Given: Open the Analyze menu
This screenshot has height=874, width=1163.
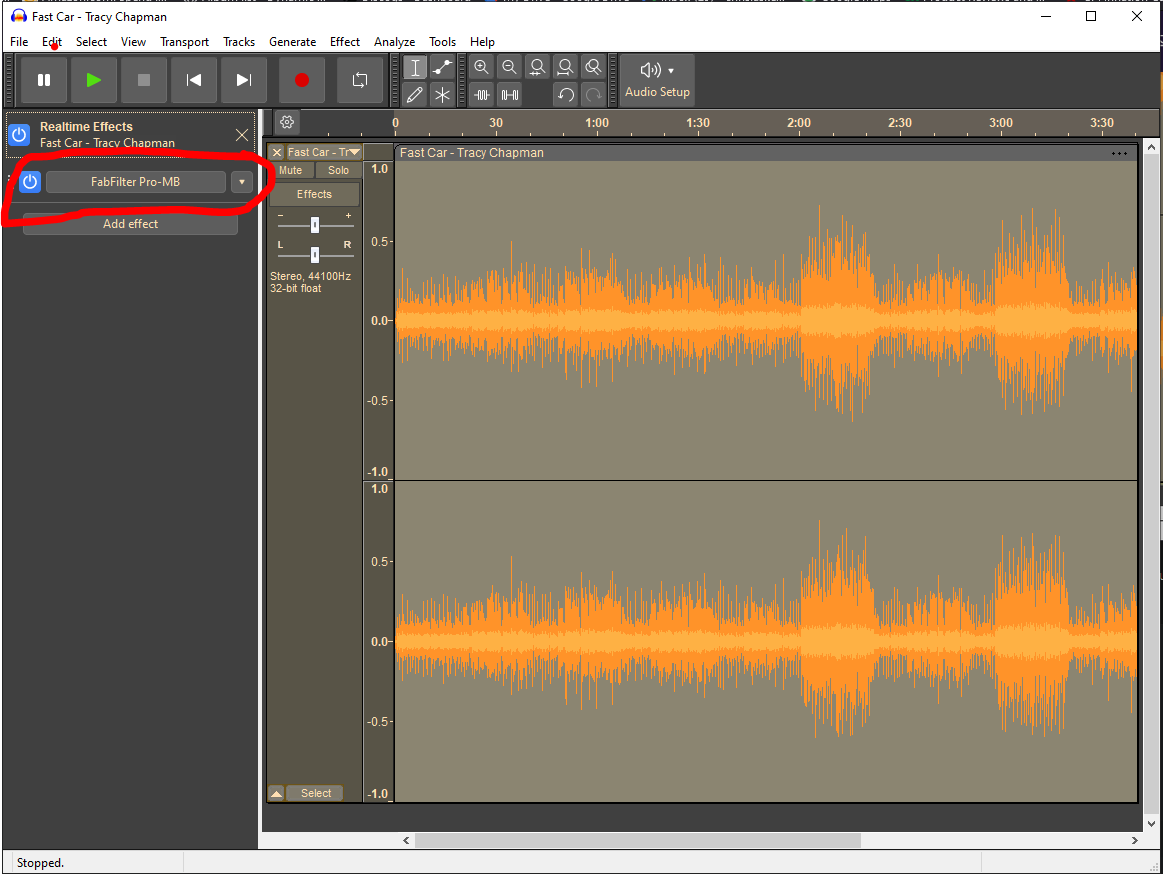Looking at the screenshot, I should point(395,42).
